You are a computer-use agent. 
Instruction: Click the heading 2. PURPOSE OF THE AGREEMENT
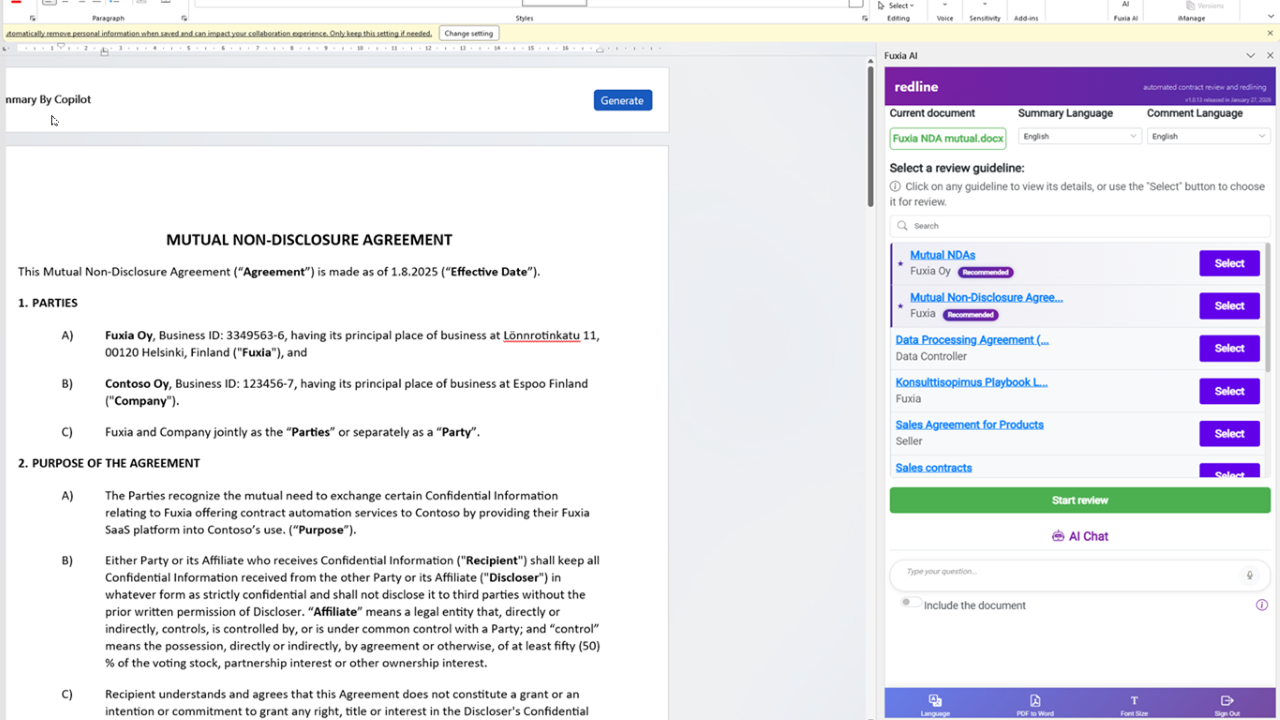109,463
